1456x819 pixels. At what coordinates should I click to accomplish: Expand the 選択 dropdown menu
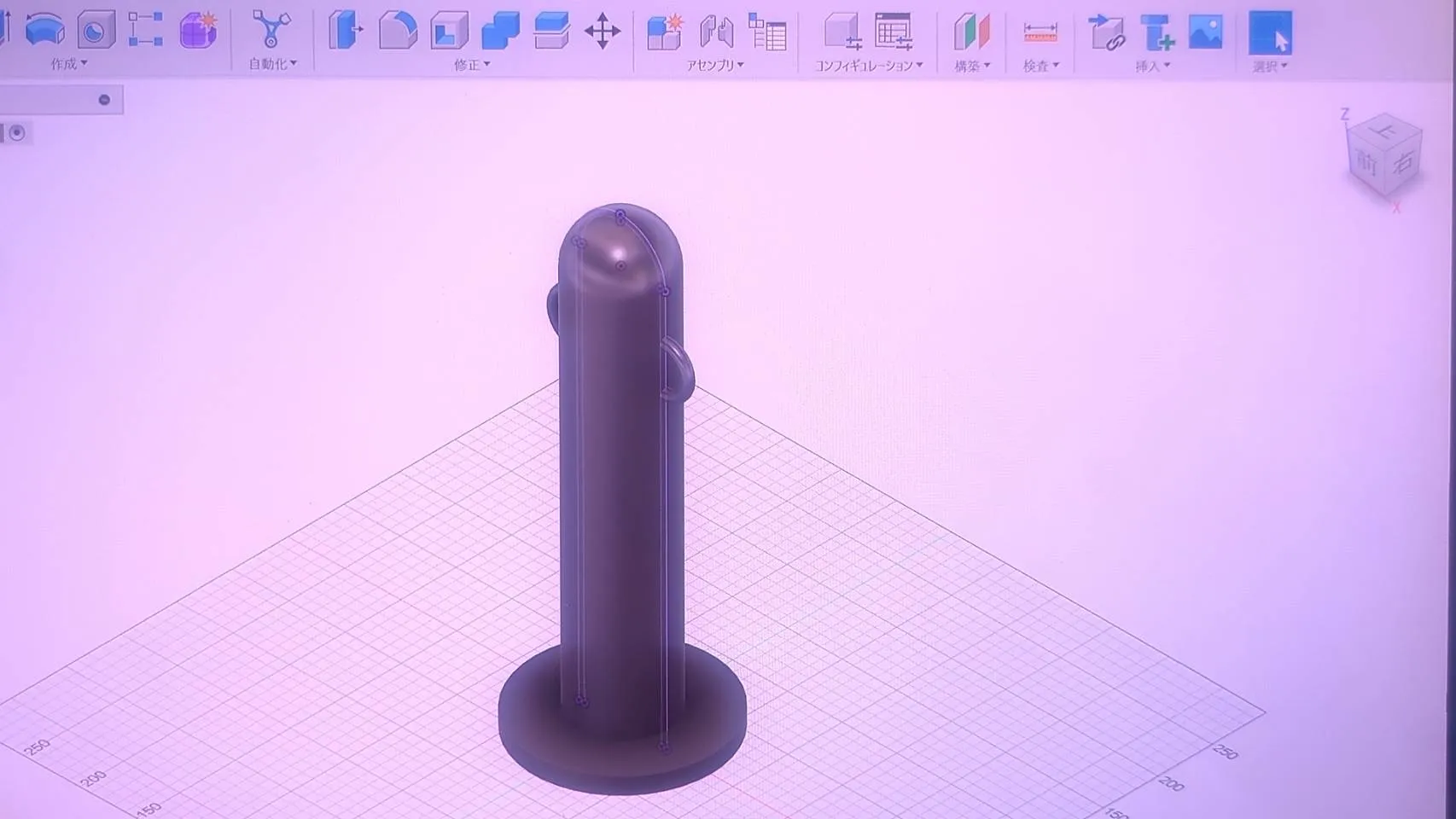(x=1270, y=67)
